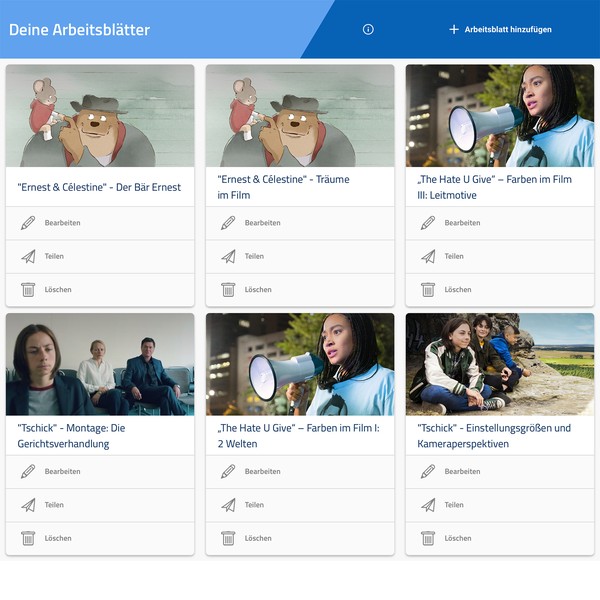The height and width of the screenshot is (600, 600).
Task: Click paper plane icon for Farben im Film III card
Action: 428,256
